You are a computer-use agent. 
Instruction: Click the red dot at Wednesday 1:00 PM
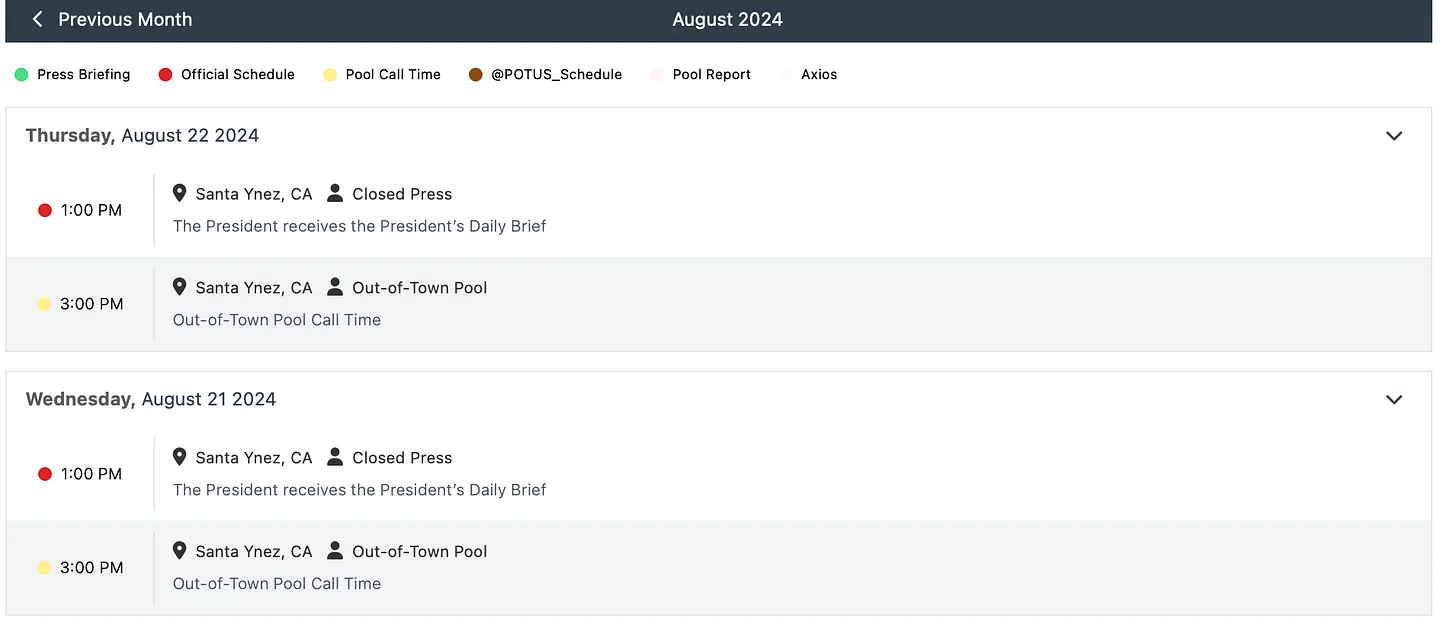44,474
